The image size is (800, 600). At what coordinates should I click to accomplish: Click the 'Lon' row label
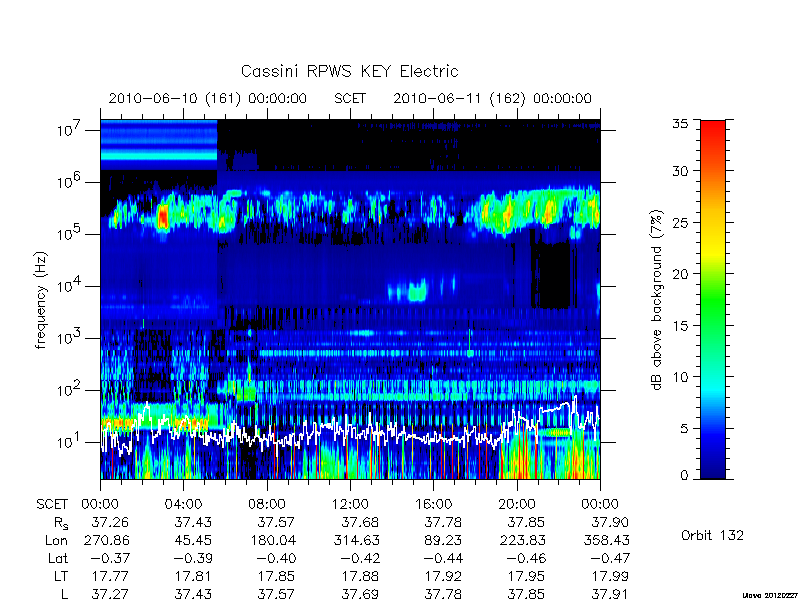[x=56, y=540]
